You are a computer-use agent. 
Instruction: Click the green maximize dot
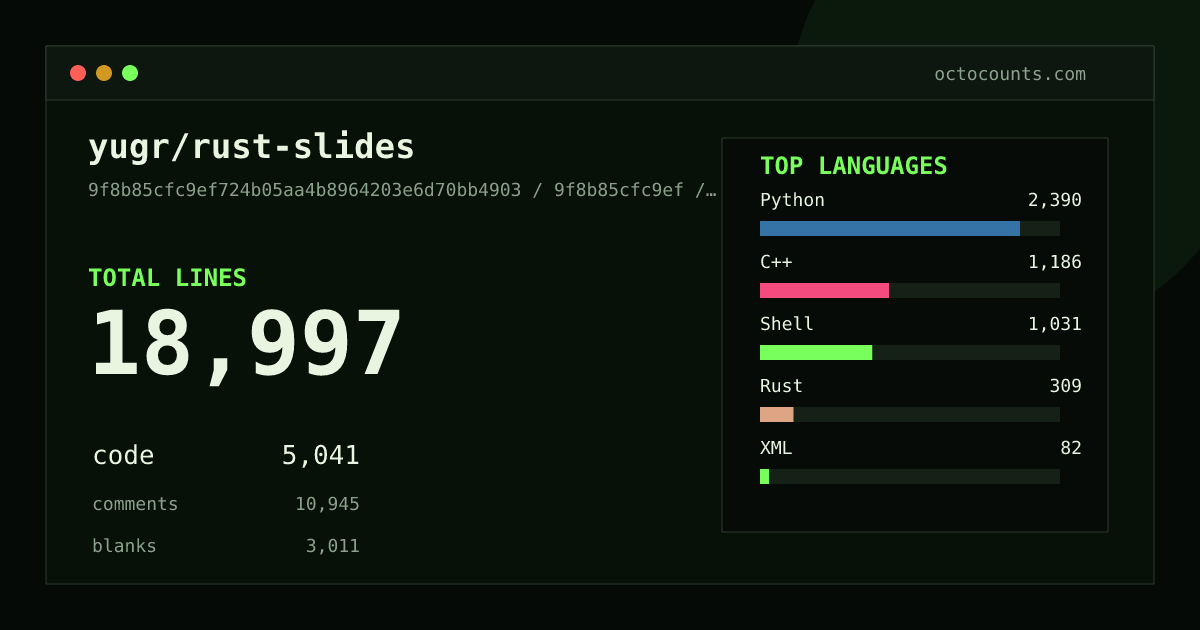coord(130,73)
